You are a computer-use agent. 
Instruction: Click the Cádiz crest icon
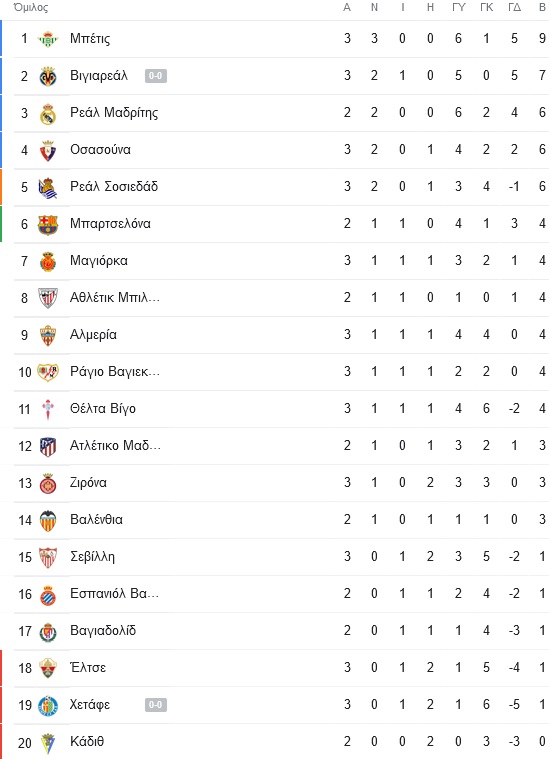[x=47, y=743]
